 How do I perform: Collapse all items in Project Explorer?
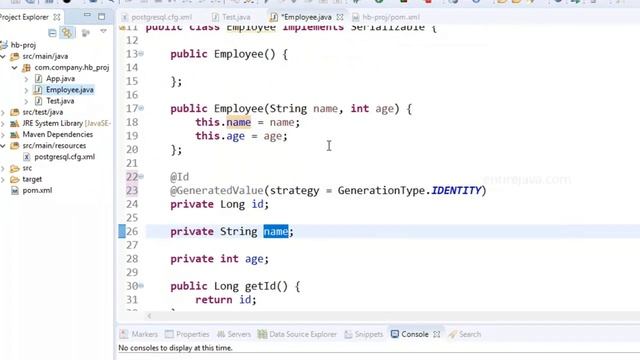point(52,33)
